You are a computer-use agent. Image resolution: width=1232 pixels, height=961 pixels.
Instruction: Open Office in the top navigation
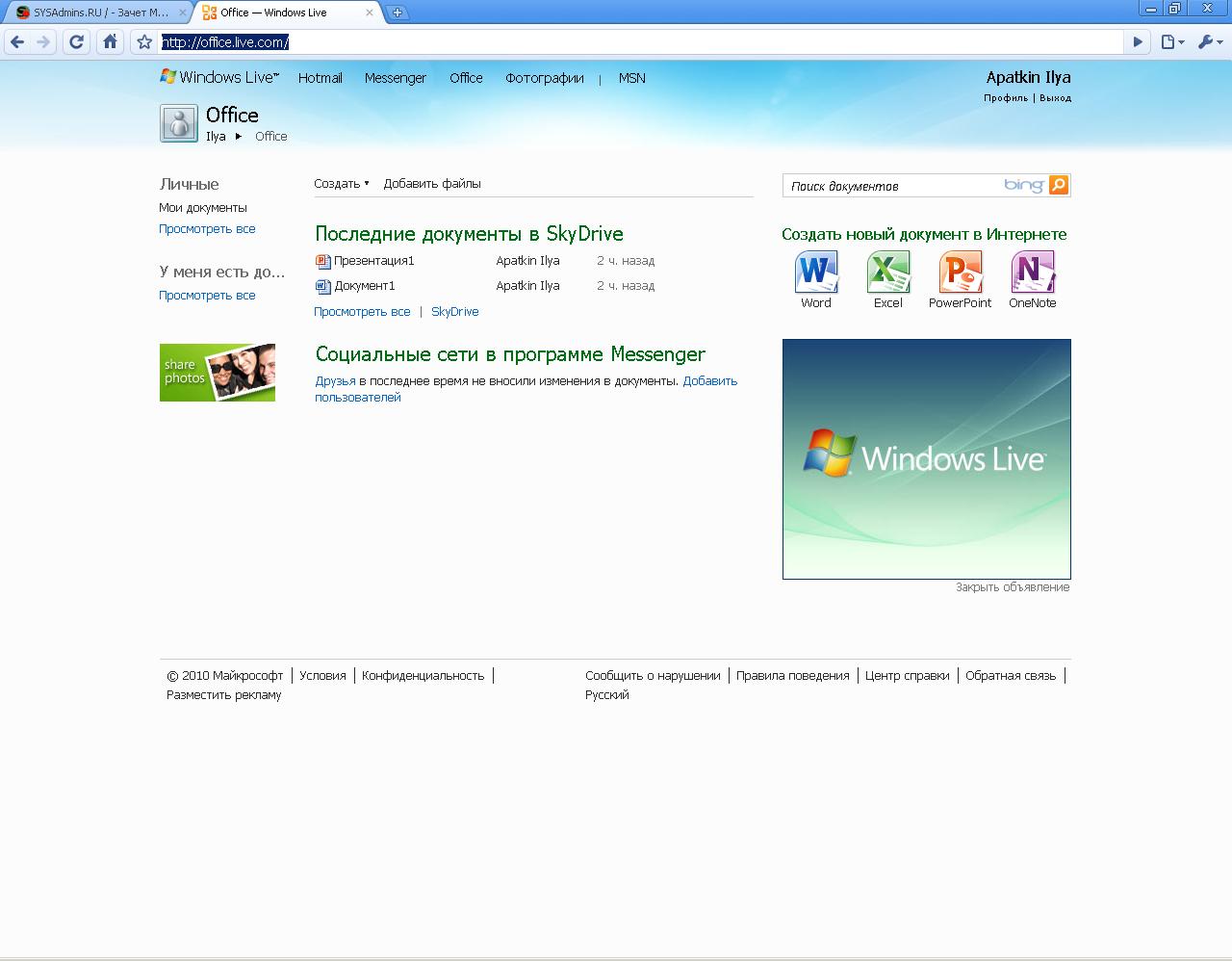[466, 78]
